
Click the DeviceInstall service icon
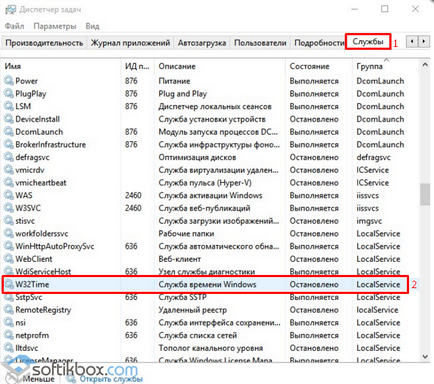(x=8, y=119)
